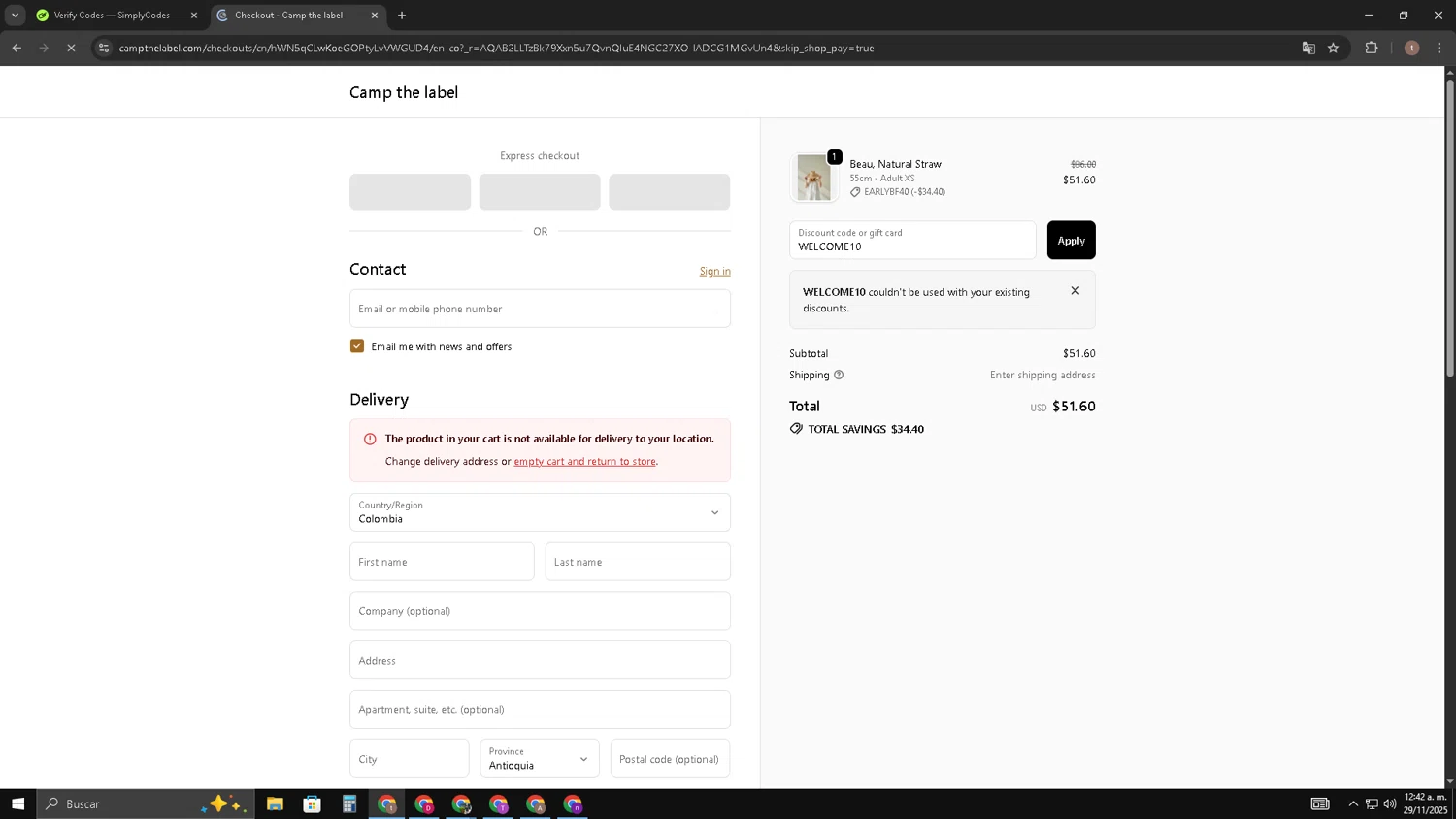Click the taskbar Buscar search box

(146, 803)
